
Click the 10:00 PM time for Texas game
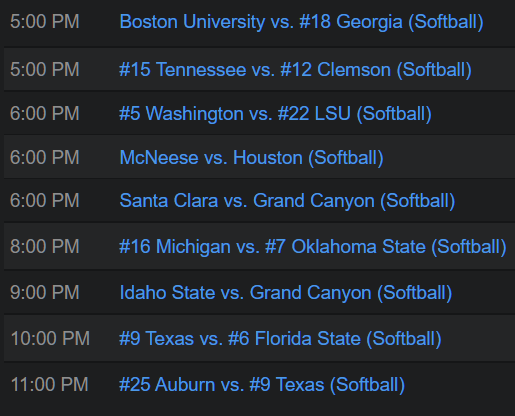pos(50,338)
